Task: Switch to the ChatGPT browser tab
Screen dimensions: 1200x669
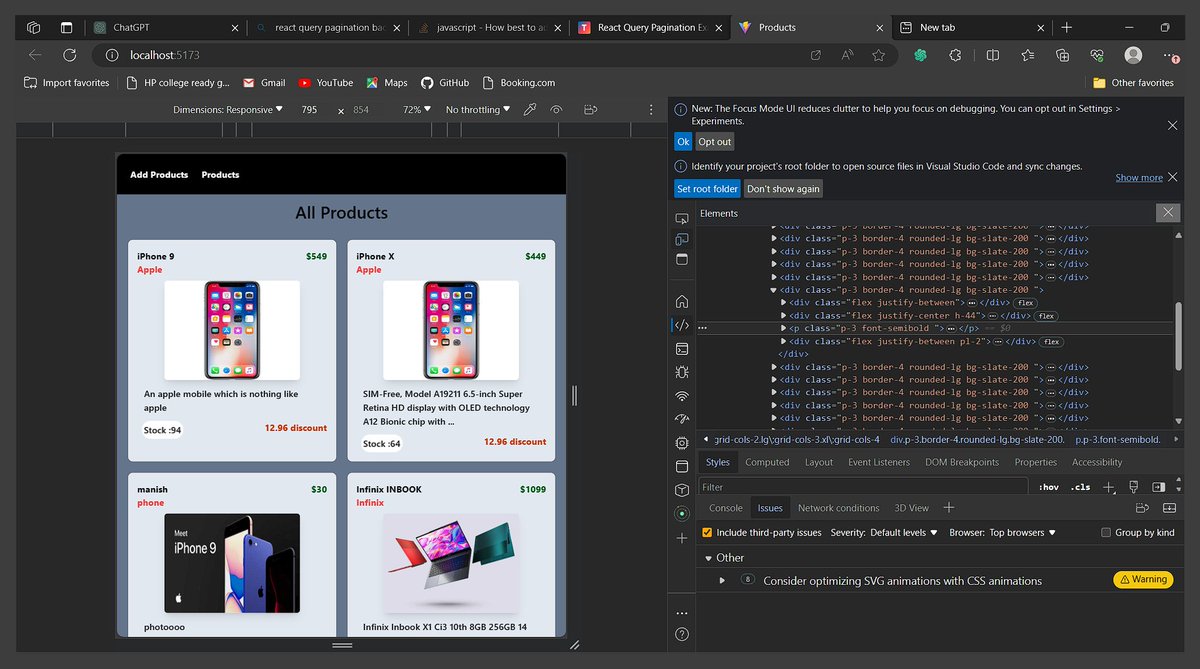Action: [x=165, y=28]
